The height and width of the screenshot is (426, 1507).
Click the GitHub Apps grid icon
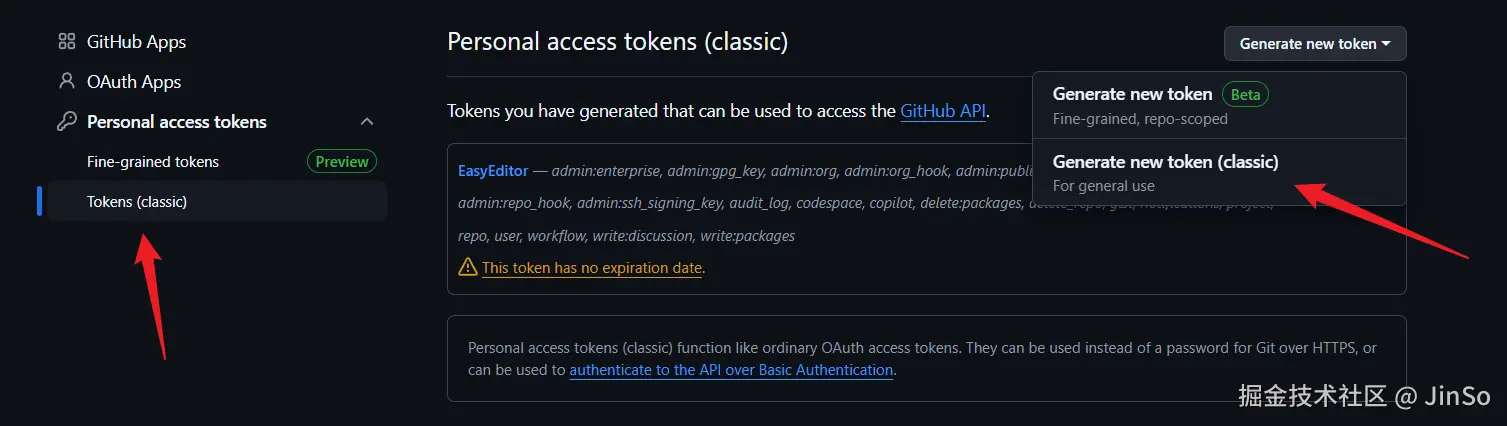[x=67, y=42]
